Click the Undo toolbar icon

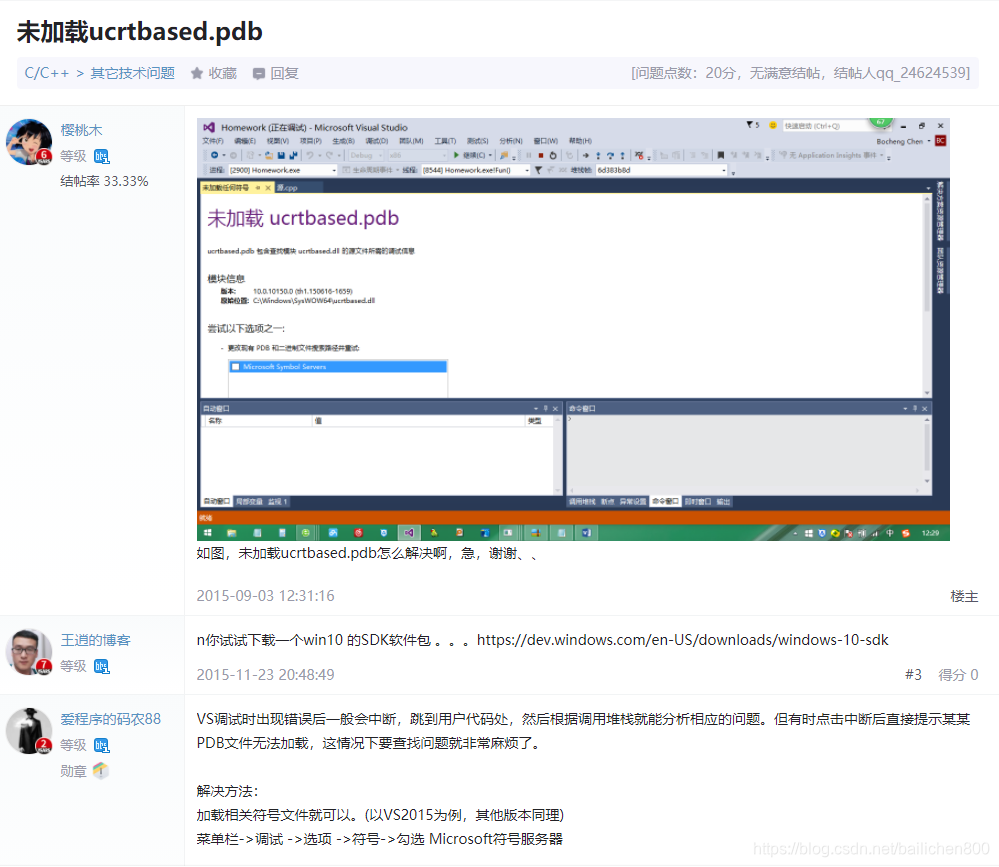310,155
